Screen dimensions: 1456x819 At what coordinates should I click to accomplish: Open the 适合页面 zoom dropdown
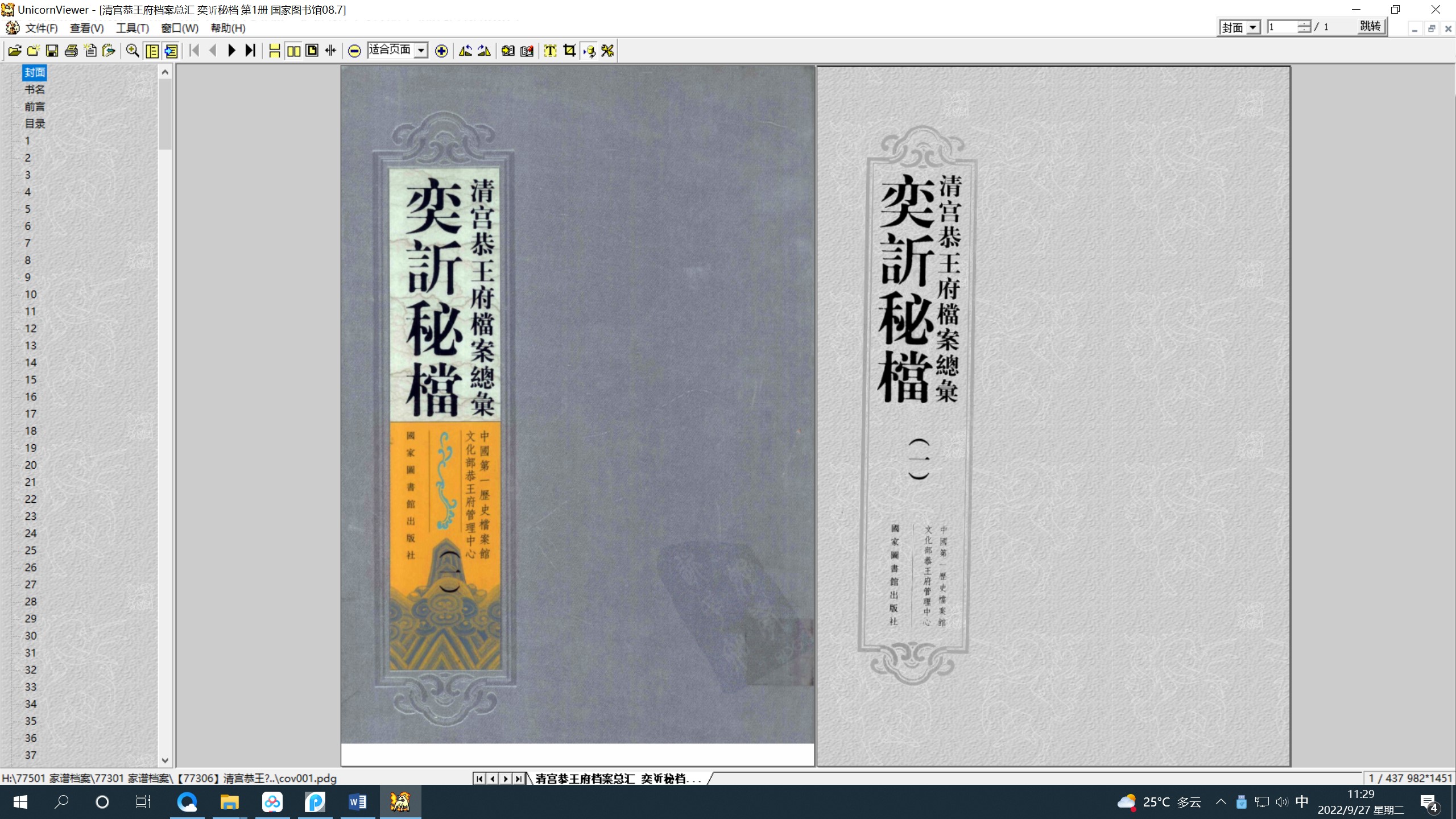click(421, 51)
